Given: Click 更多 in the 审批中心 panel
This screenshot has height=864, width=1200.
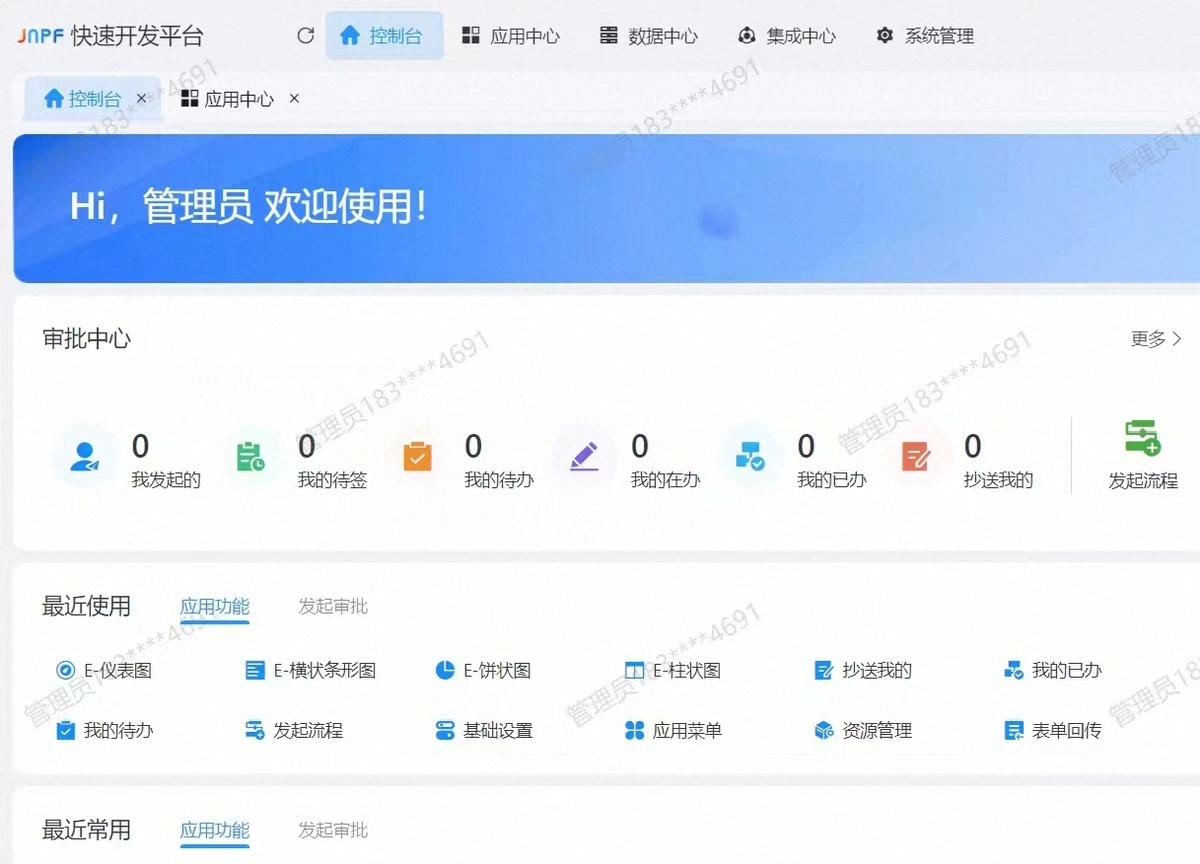Looking at the screenshot, I should 1156,339.
